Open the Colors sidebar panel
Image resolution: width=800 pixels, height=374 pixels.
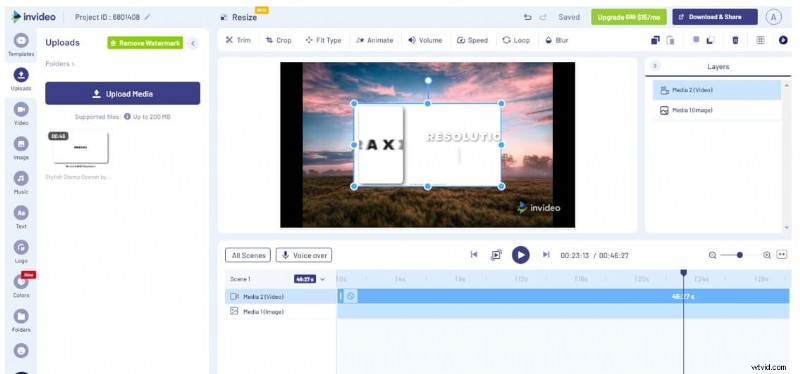coord(21,286)
